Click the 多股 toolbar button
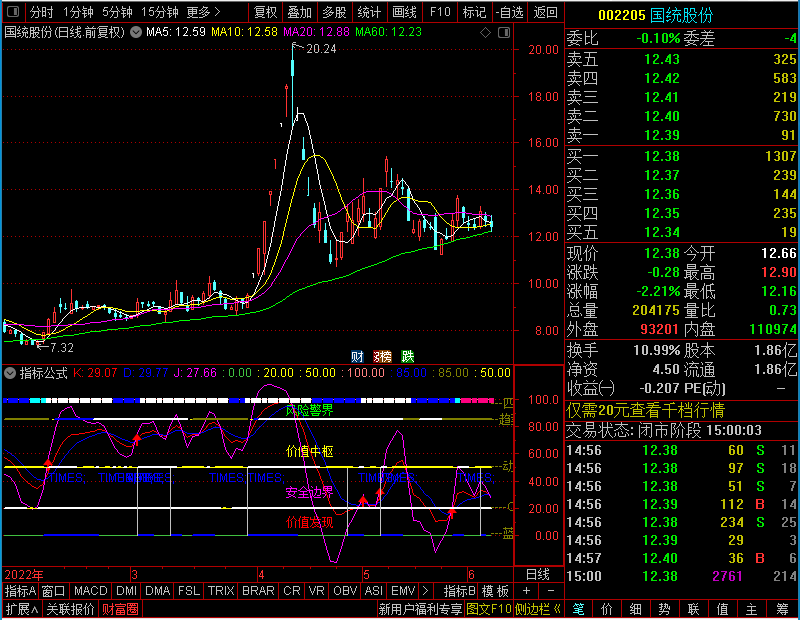This screenshot has width=800, height=620. coord(334,12)
